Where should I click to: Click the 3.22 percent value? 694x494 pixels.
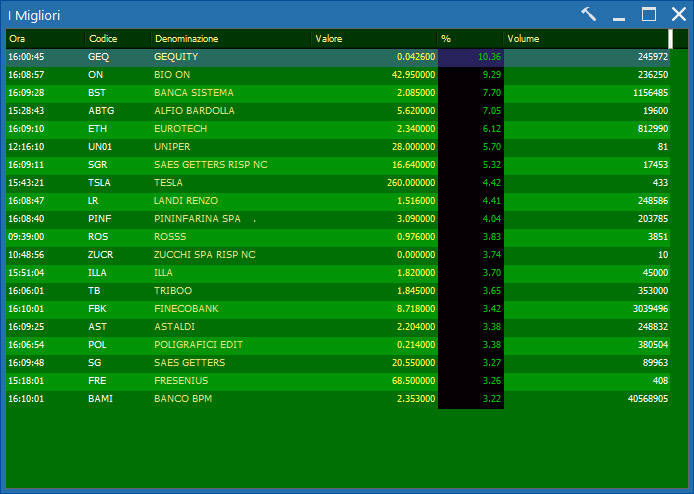491,399
